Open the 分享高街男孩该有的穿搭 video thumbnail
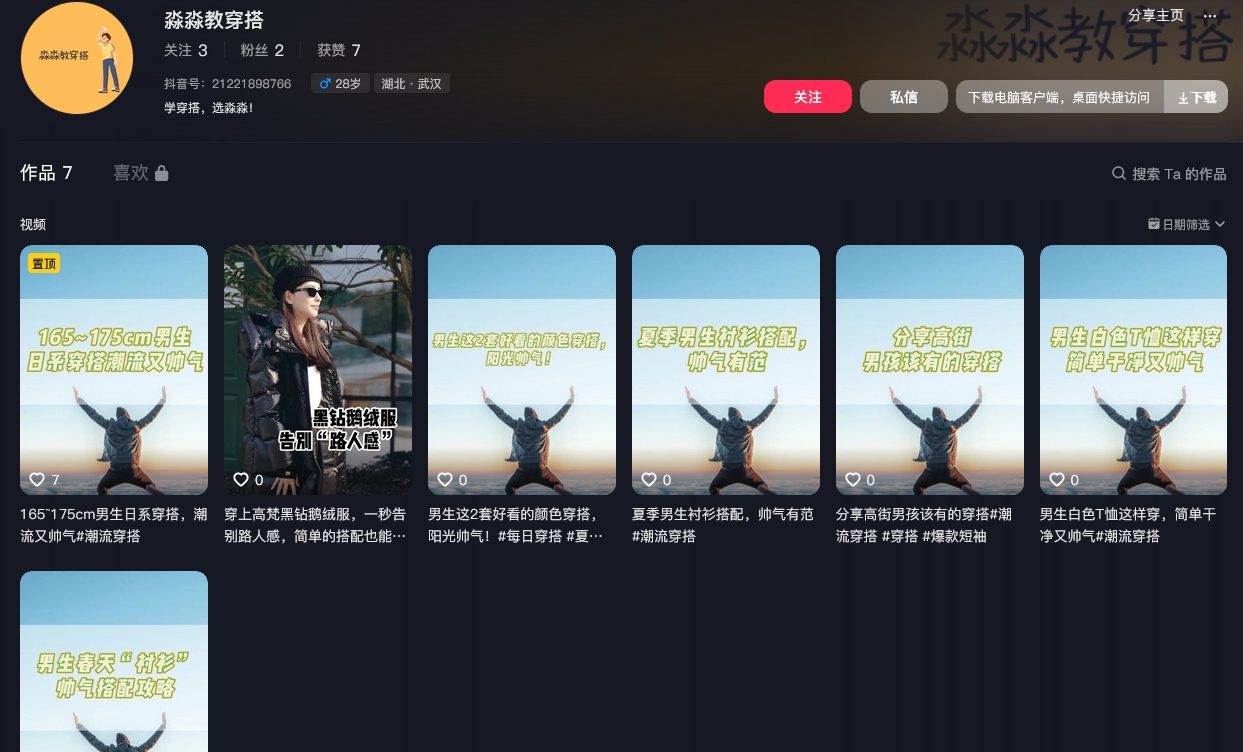Viewport: 1243px width, 752px height. 930,370
